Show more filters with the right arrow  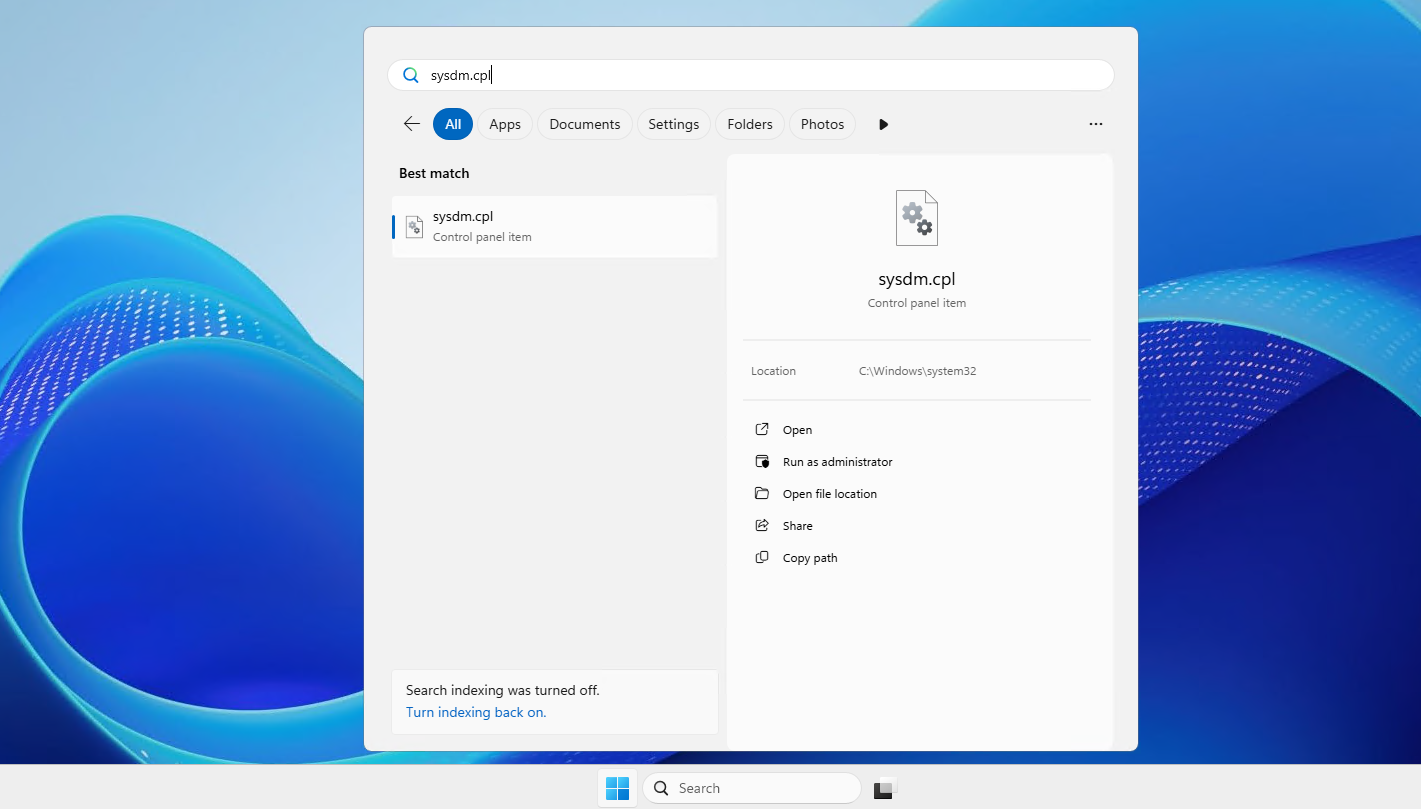point(883,124)
